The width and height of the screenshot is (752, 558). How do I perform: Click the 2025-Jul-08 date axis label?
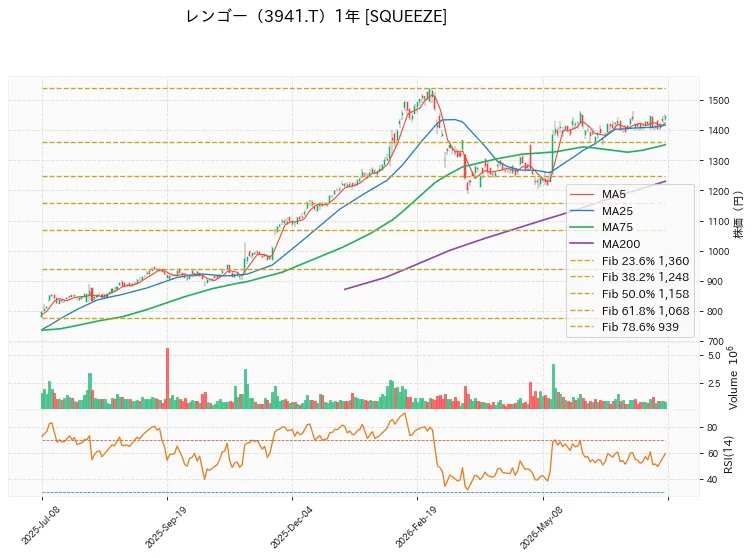click(41, 525)
